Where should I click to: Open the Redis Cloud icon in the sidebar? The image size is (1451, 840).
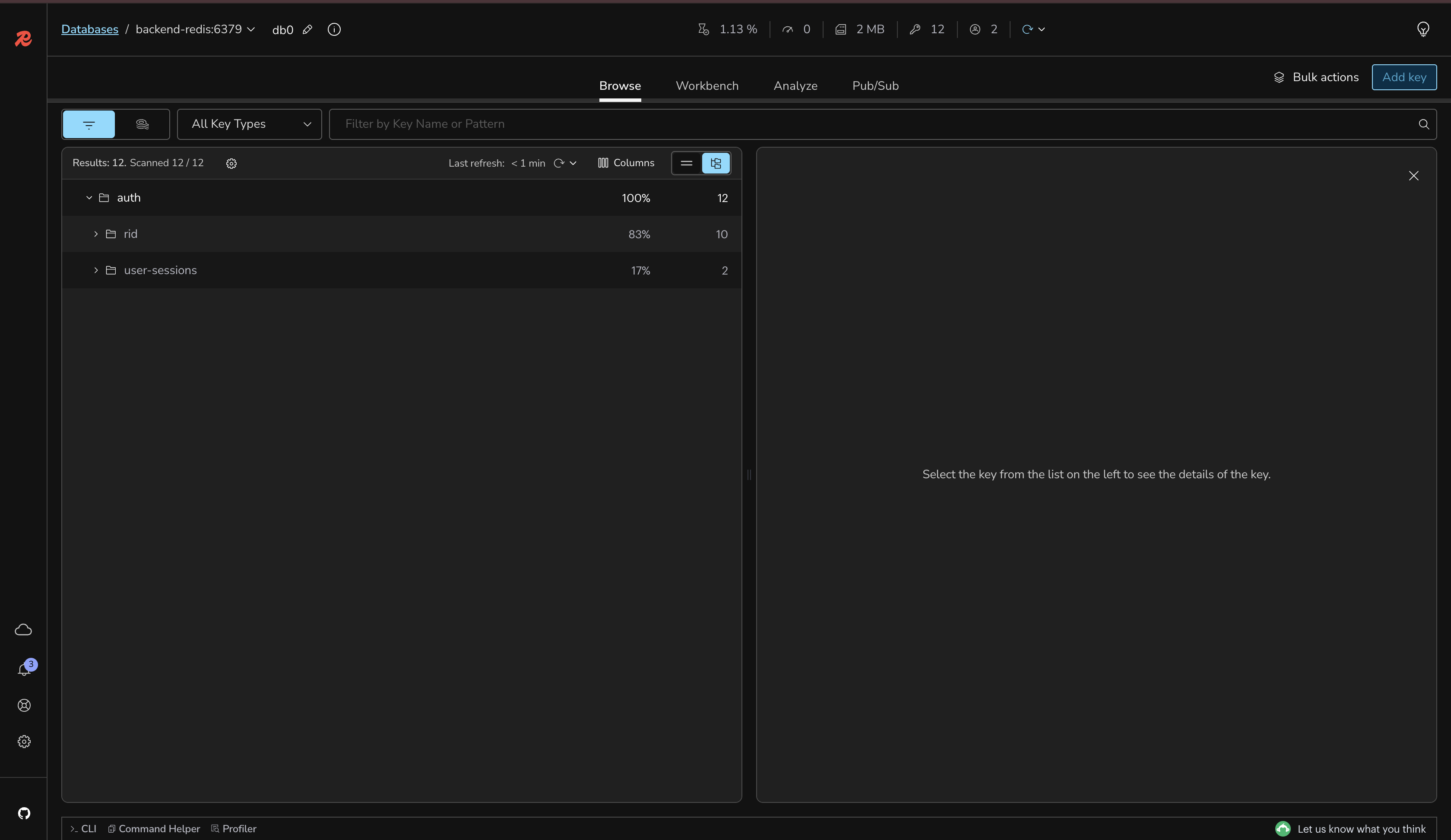pyautogui.click(x=23, y=630)
